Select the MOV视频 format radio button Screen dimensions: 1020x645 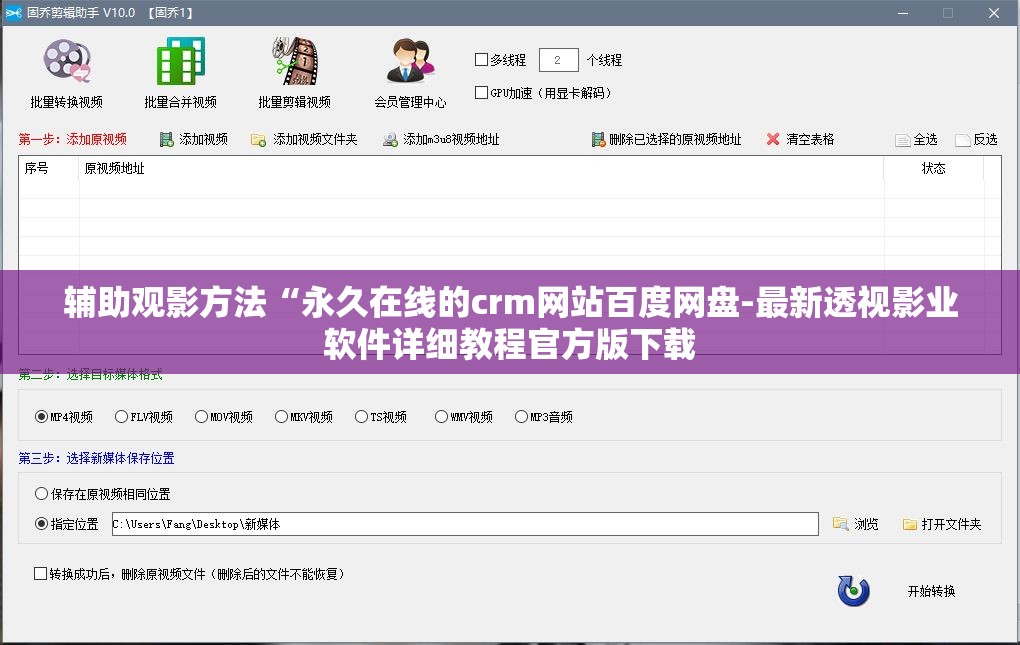click(x=201, y=417)
